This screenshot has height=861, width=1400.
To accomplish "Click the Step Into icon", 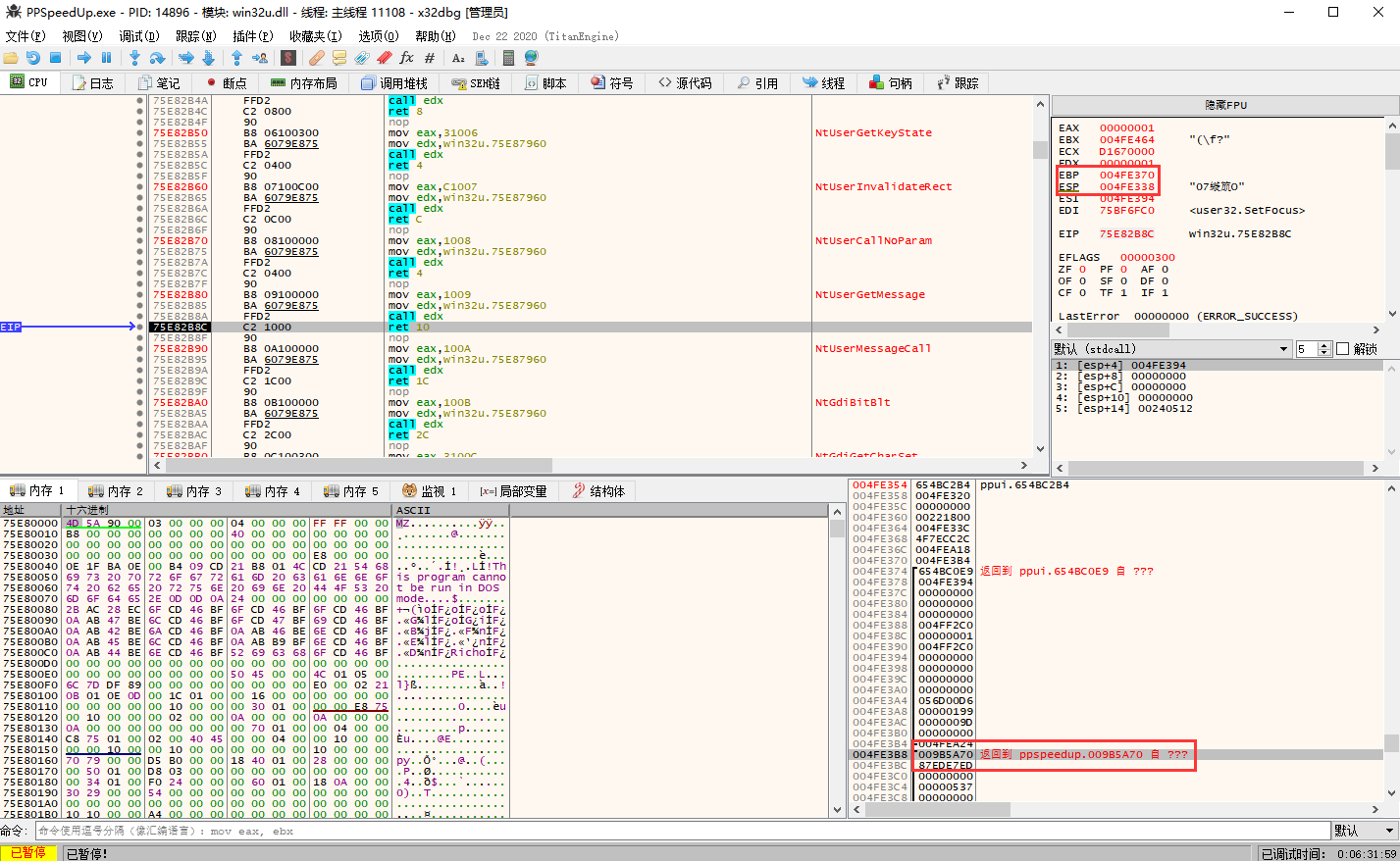I will (134, 59).
